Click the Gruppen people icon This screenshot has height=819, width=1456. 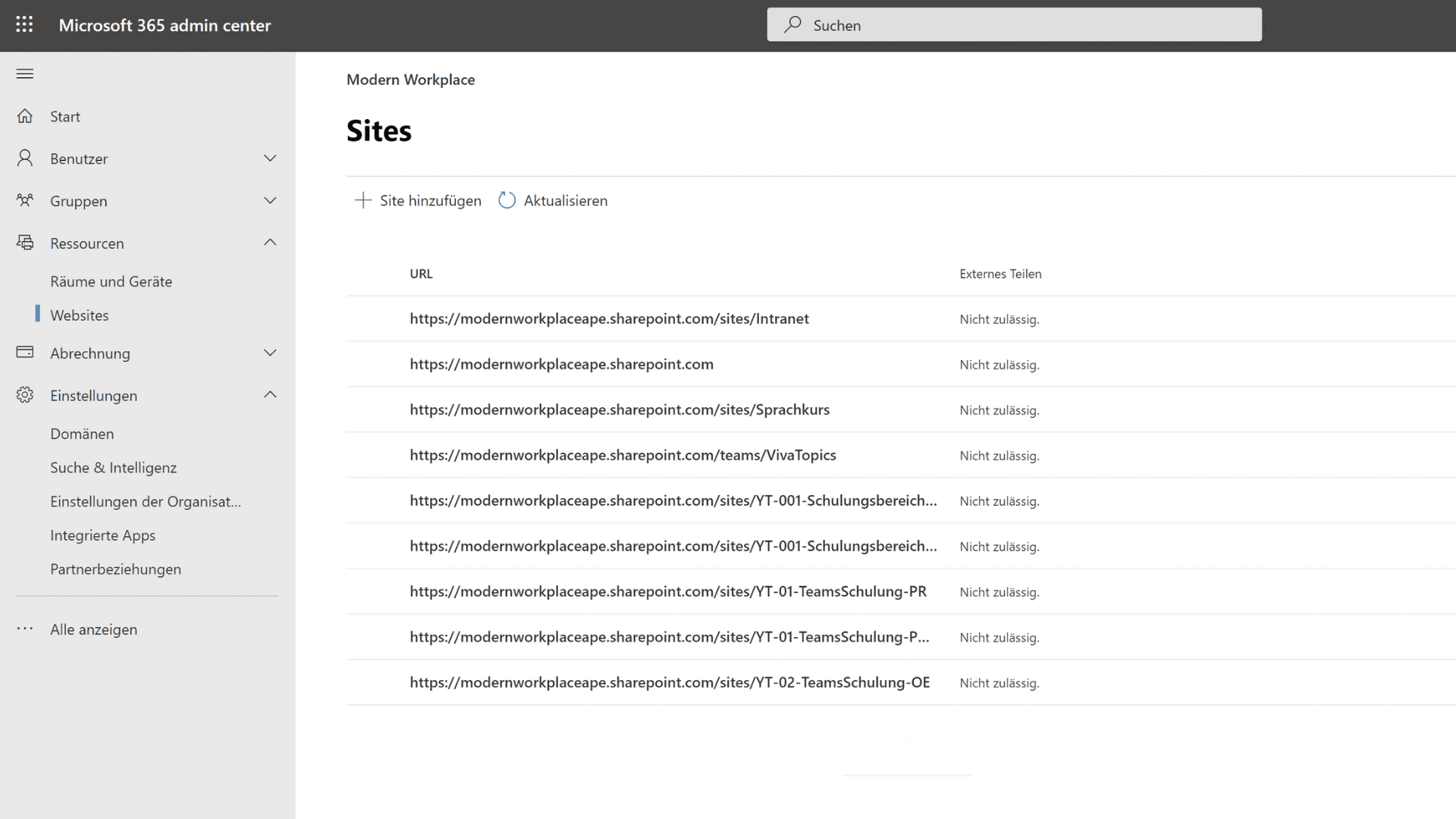[25, 200]
